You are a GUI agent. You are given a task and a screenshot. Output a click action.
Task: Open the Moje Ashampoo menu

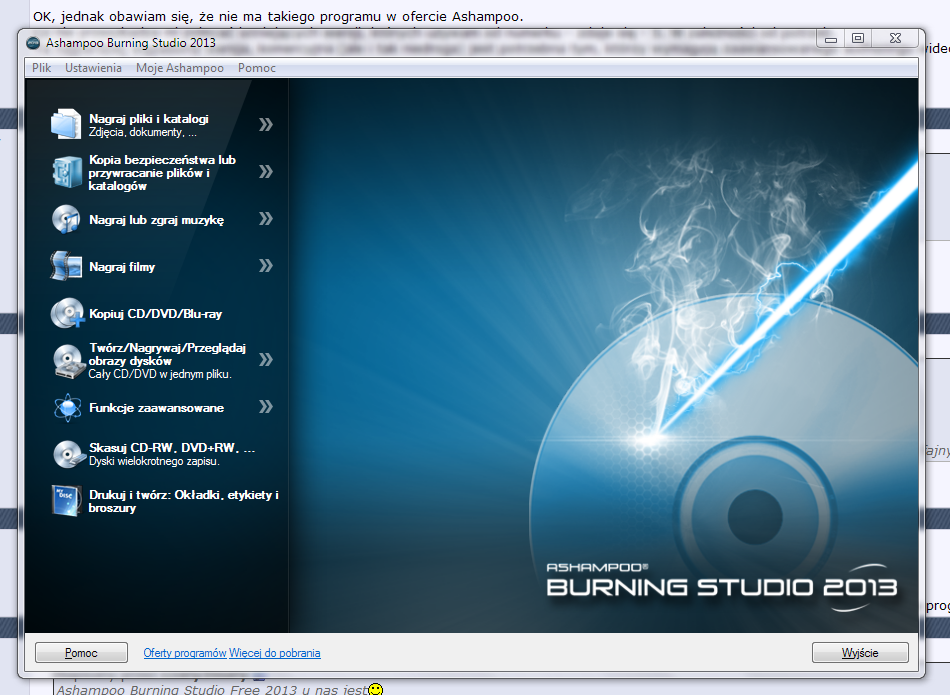[180, 68]
